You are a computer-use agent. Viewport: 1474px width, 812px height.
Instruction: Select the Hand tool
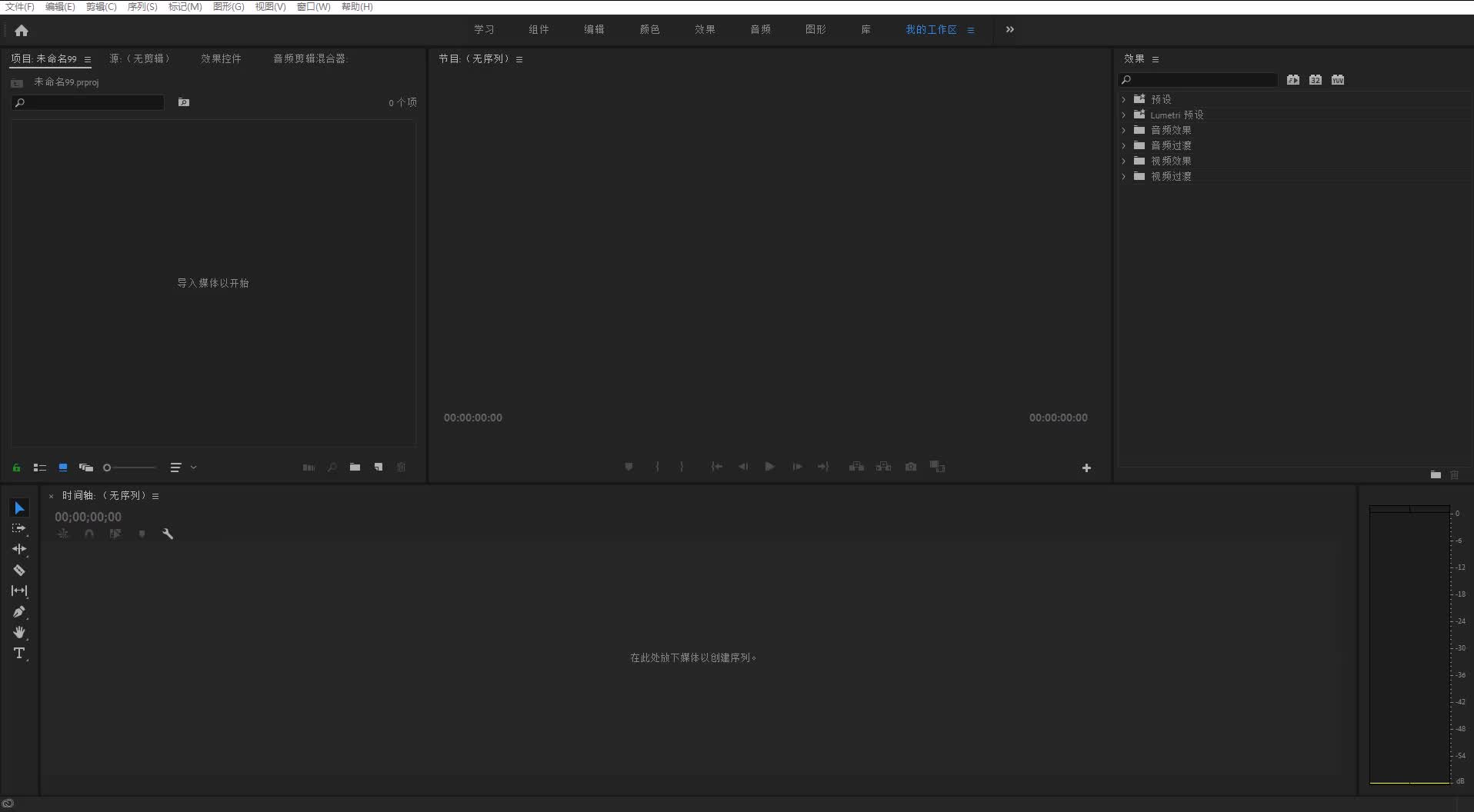pyautogui.click(x=19, y=632)
